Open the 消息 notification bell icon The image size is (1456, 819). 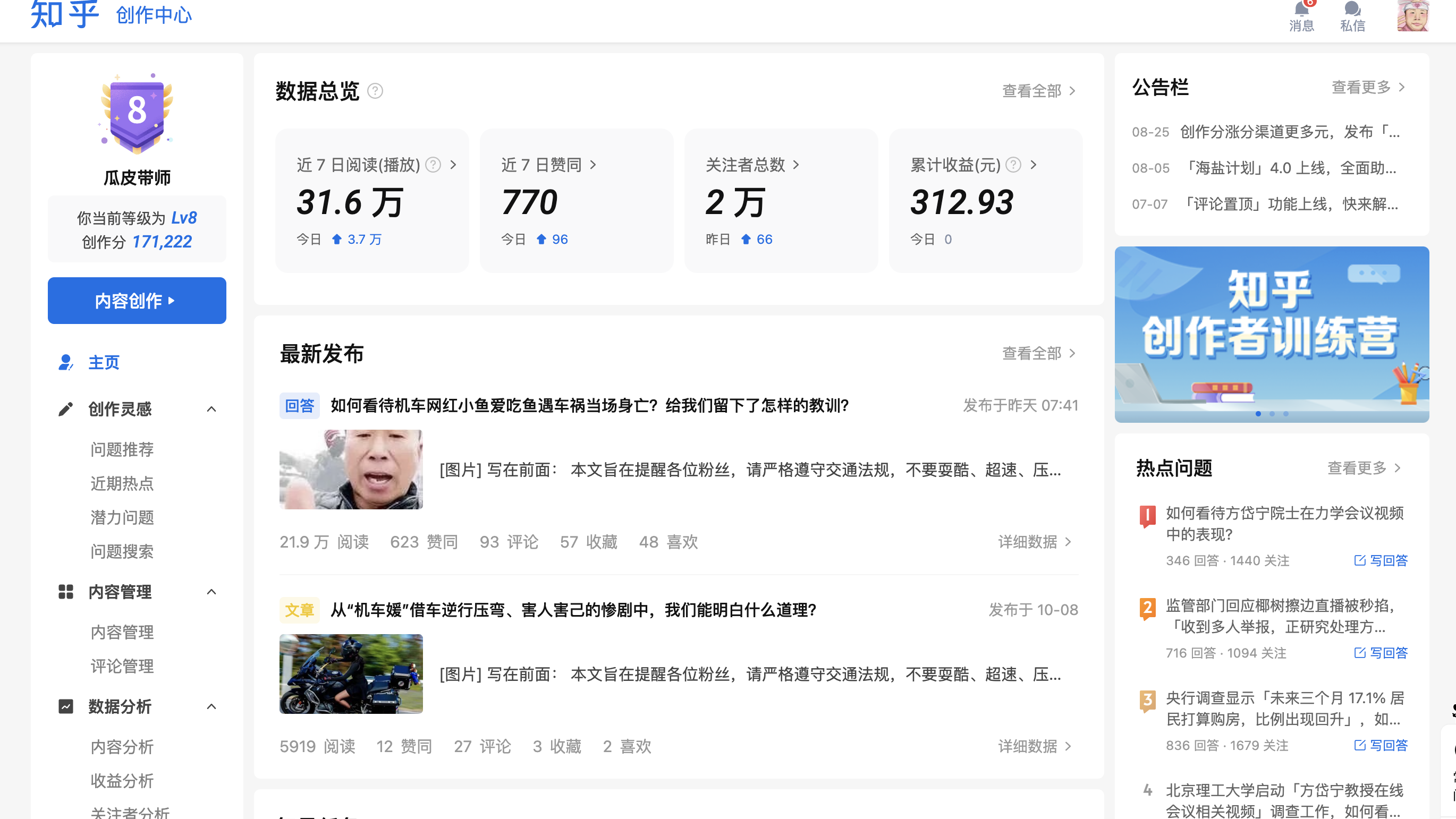tap(1301, 10)
